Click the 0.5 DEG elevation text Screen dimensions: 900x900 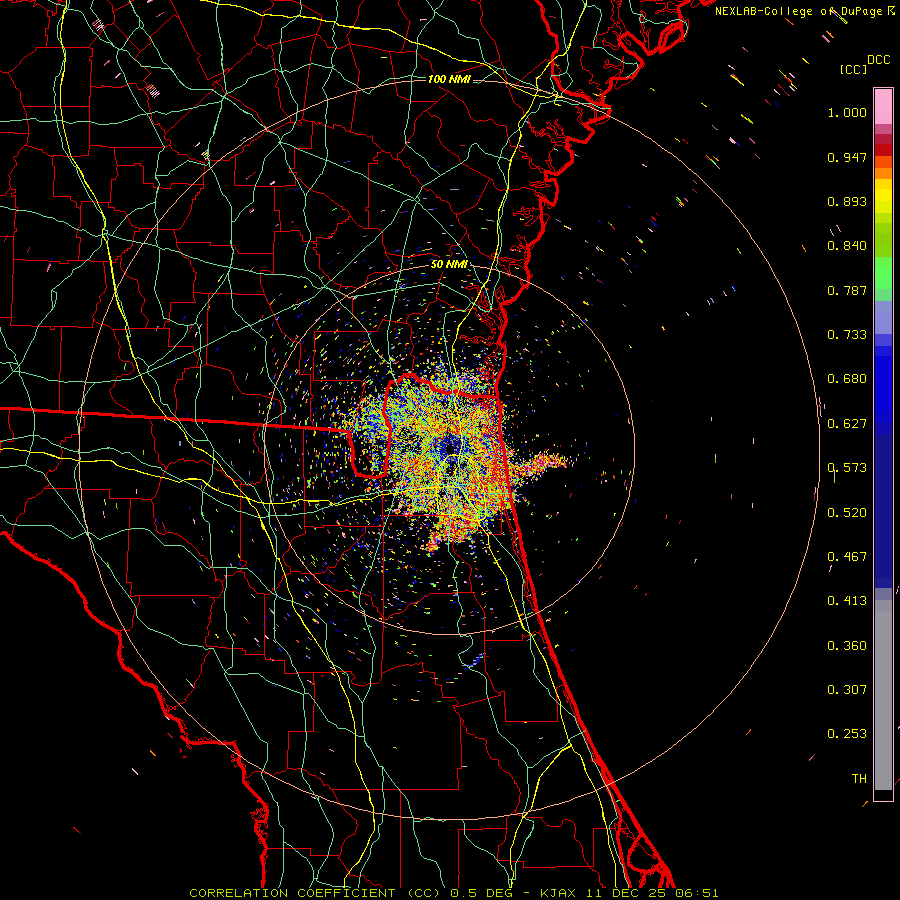click(484, 893)
